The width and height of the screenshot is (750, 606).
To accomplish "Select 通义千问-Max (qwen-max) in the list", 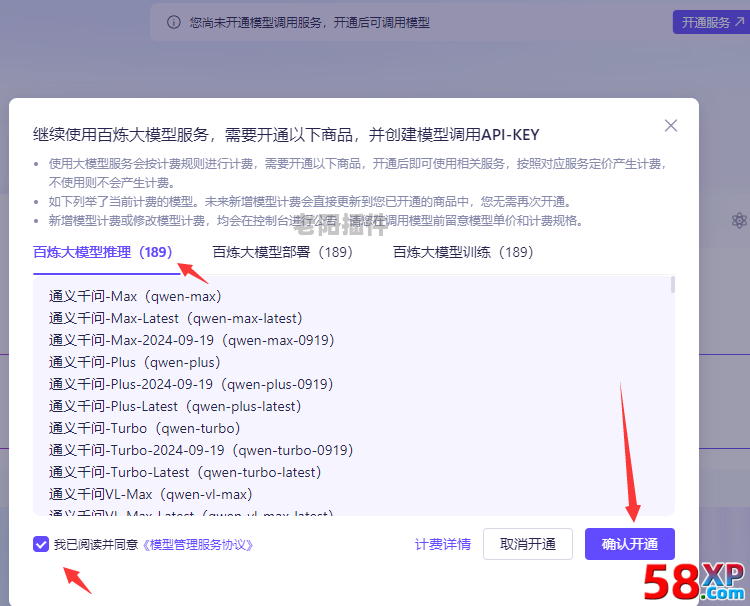I will [135, 296].
